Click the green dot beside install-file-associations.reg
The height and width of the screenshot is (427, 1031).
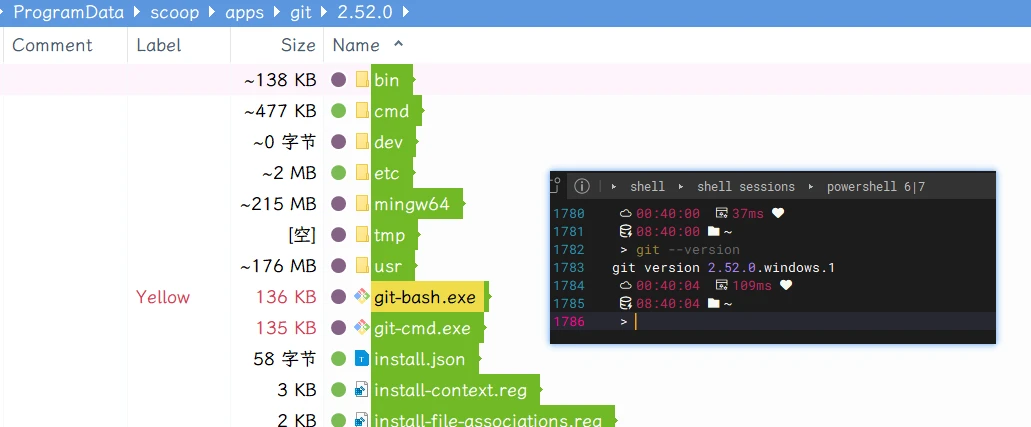coord(339,420)
